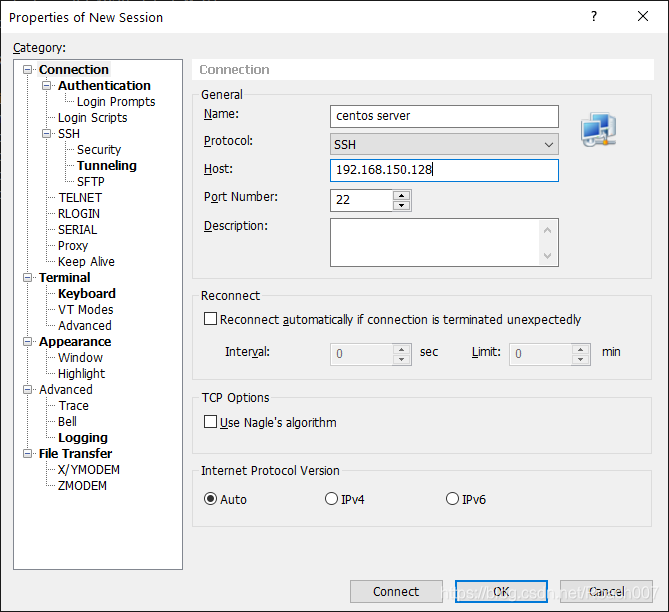669x612 pixels.
Task: Click the Connect button
Action: click(x=396, y=592)
